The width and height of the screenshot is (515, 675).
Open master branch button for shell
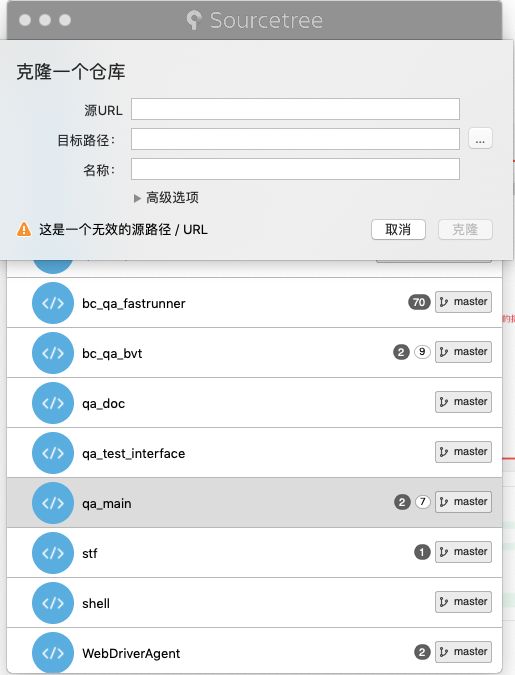(463, 601)
